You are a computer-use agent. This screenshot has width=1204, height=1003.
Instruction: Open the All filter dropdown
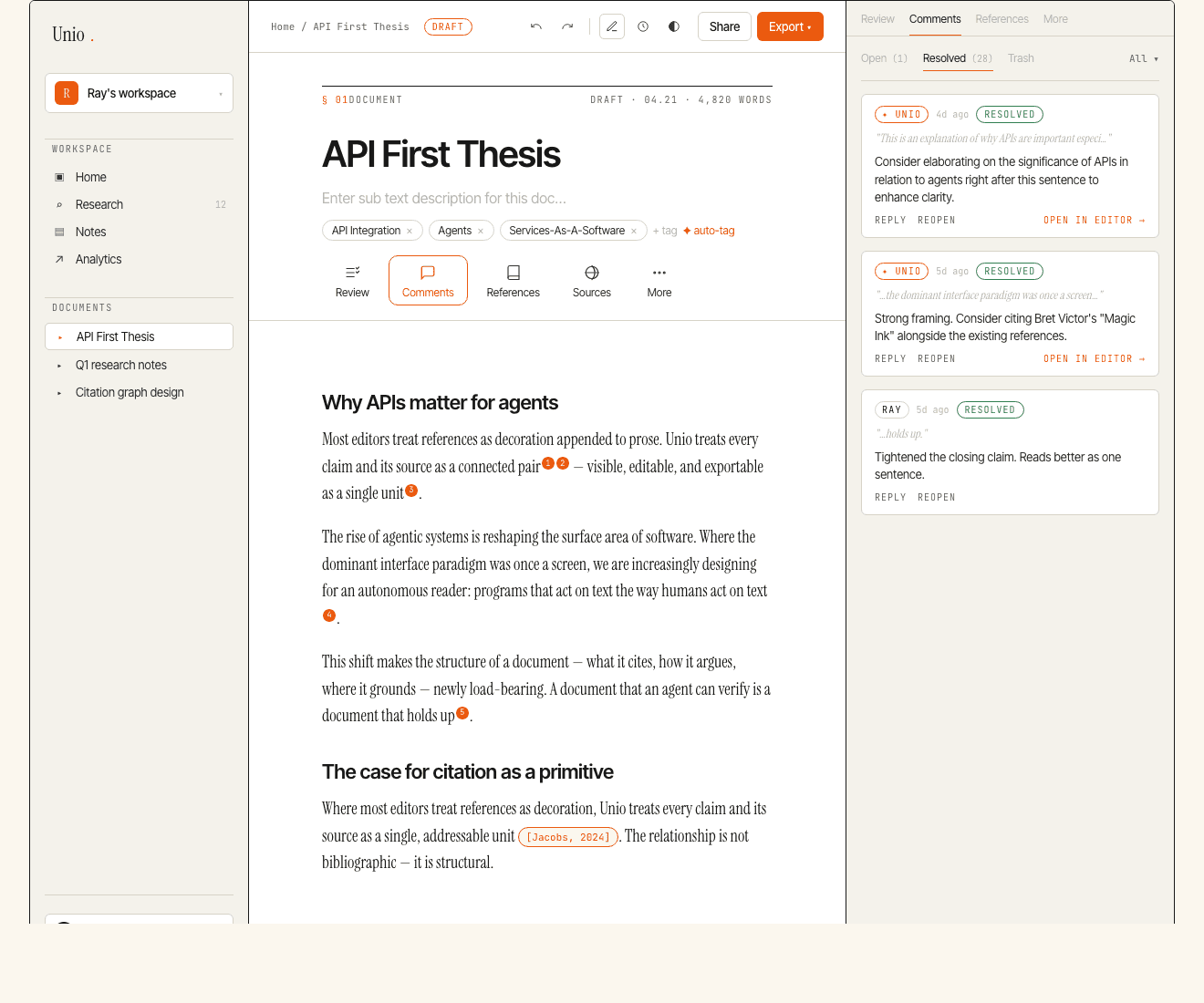1144,58
